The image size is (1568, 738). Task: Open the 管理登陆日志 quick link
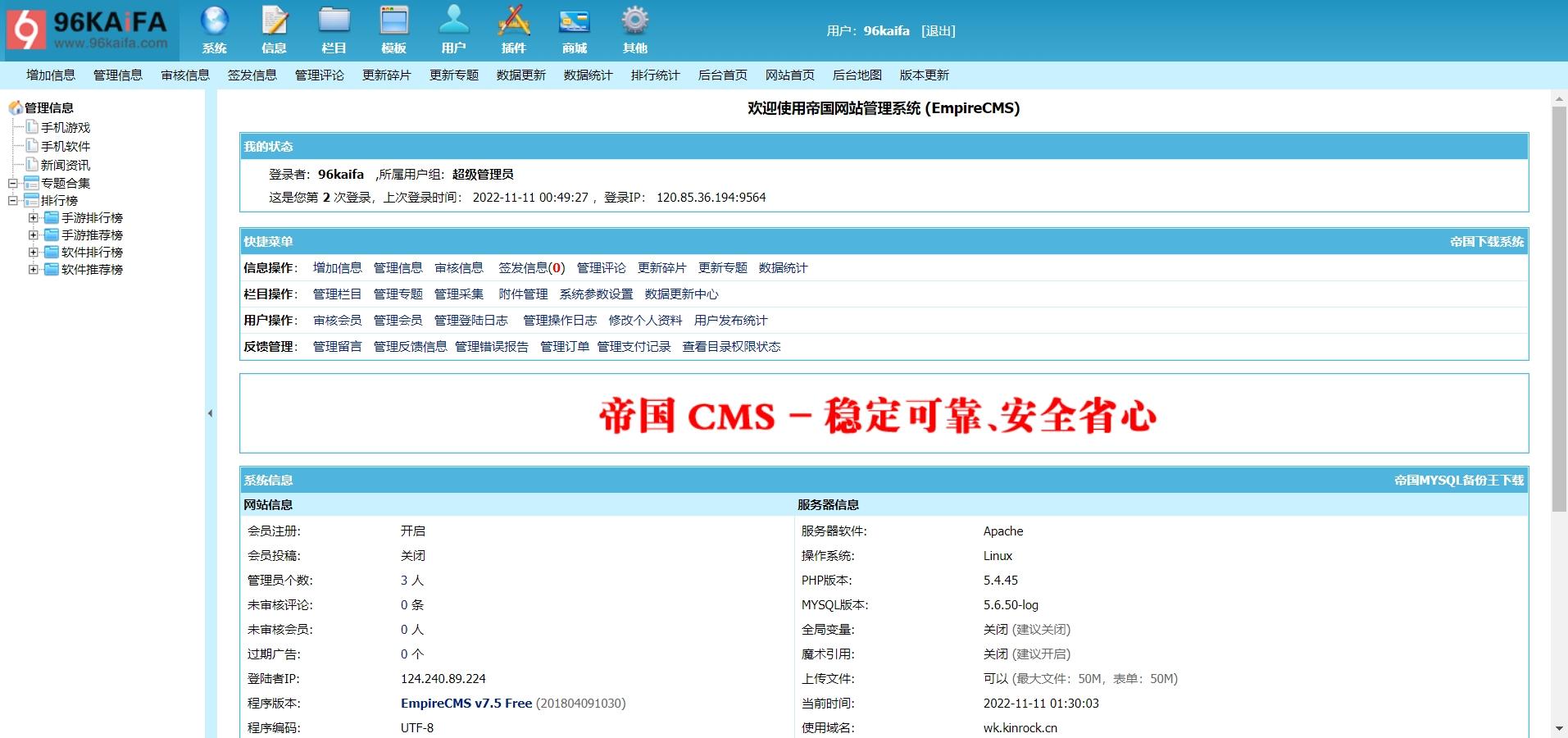click(471, 320)
